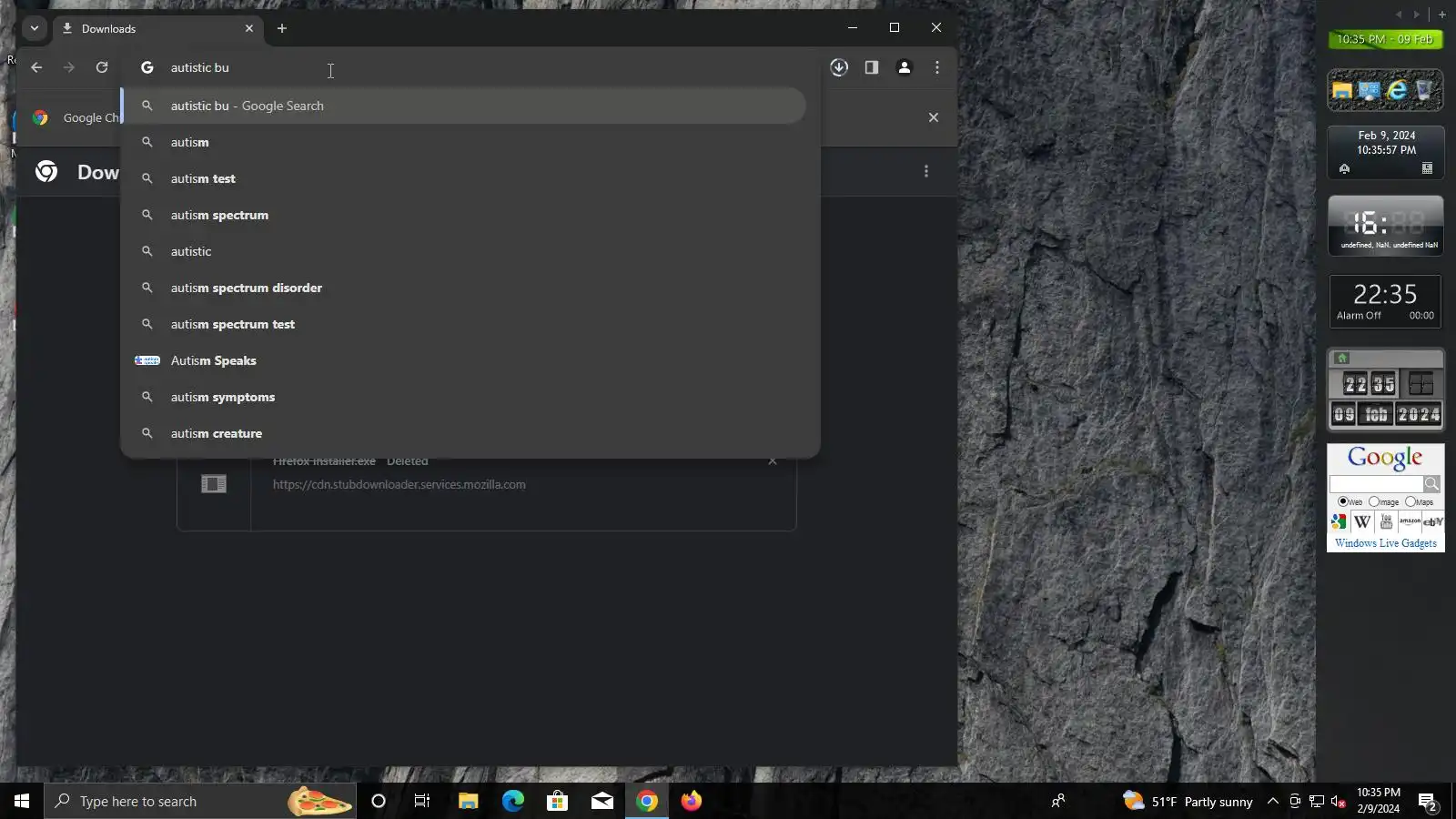
Task: Open the Windows Live Gadgets link
Action: pyautogui.click(x=1386, y=543)
